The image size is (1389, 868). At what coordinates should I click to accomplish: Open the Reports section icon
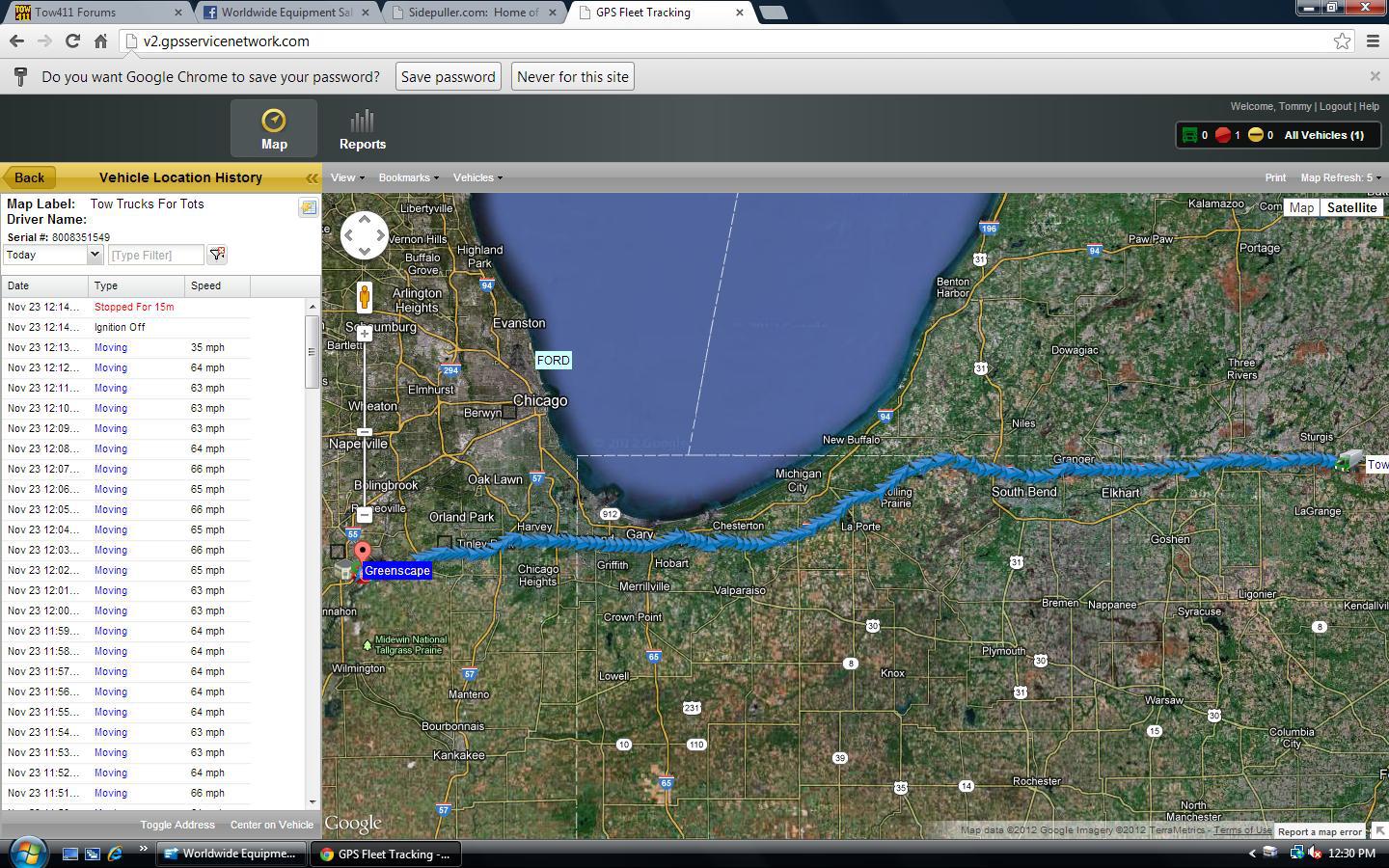click(362, 122)
